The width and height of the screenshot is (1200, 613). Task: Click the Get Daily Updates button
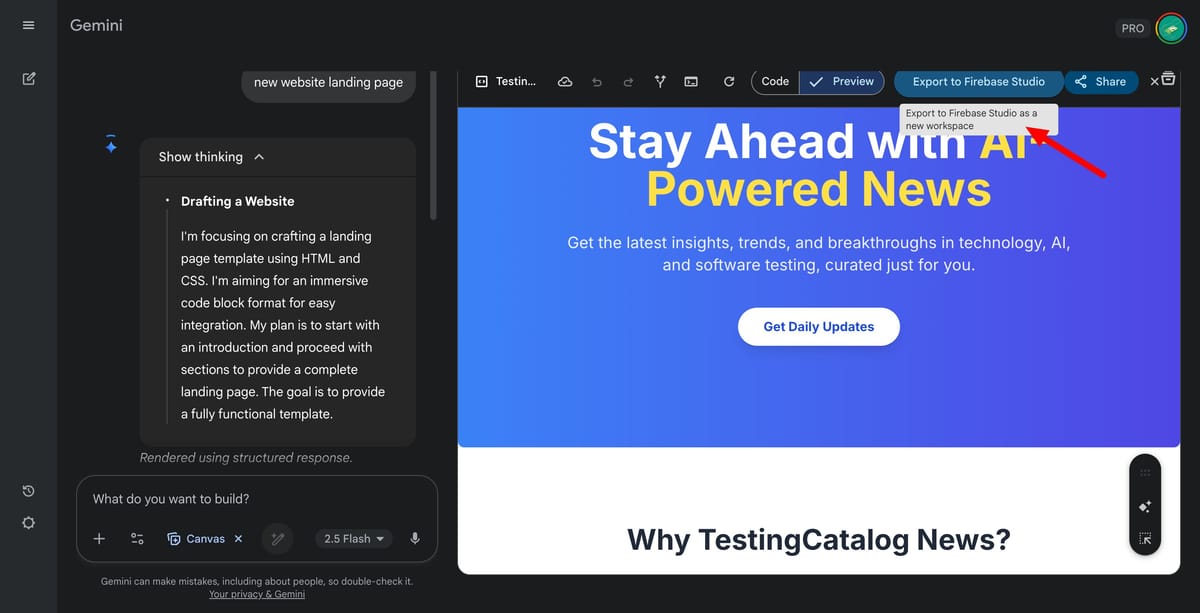pyautogui.click(x=819, y=327)
